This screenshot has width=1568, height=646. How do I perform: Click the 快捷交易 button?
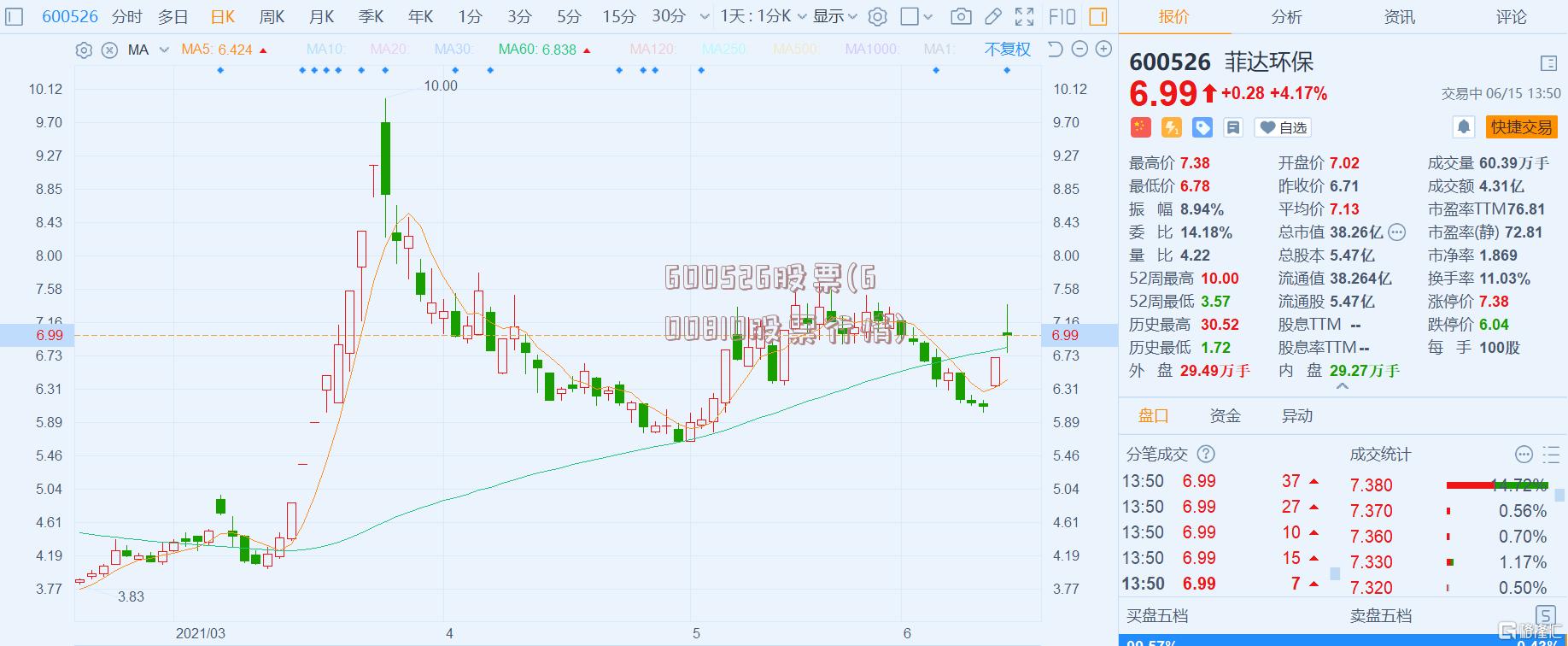pyautogui.click(x=1521, y=127)
